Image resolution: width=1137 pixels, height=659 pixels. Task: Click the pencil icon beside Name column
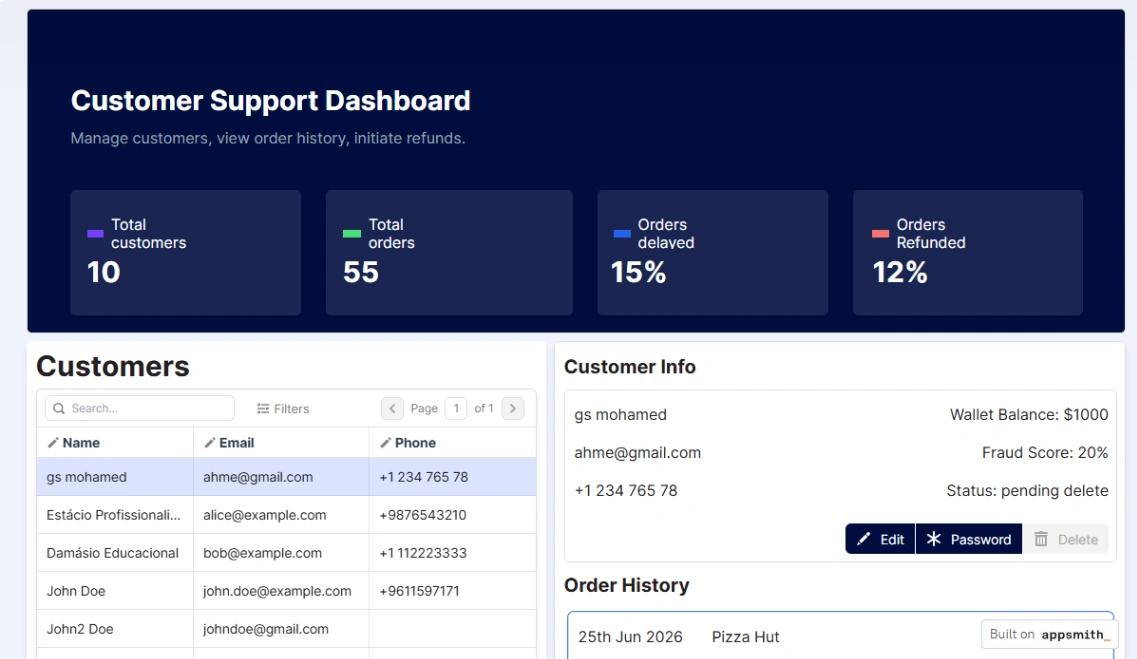53,443
